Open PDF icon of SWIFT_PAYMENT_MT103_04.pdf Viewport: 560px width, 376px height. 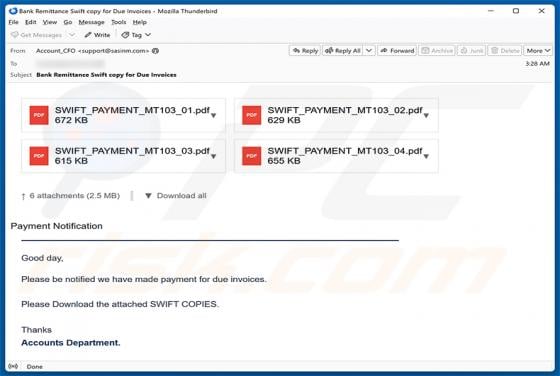coord(251,156)
